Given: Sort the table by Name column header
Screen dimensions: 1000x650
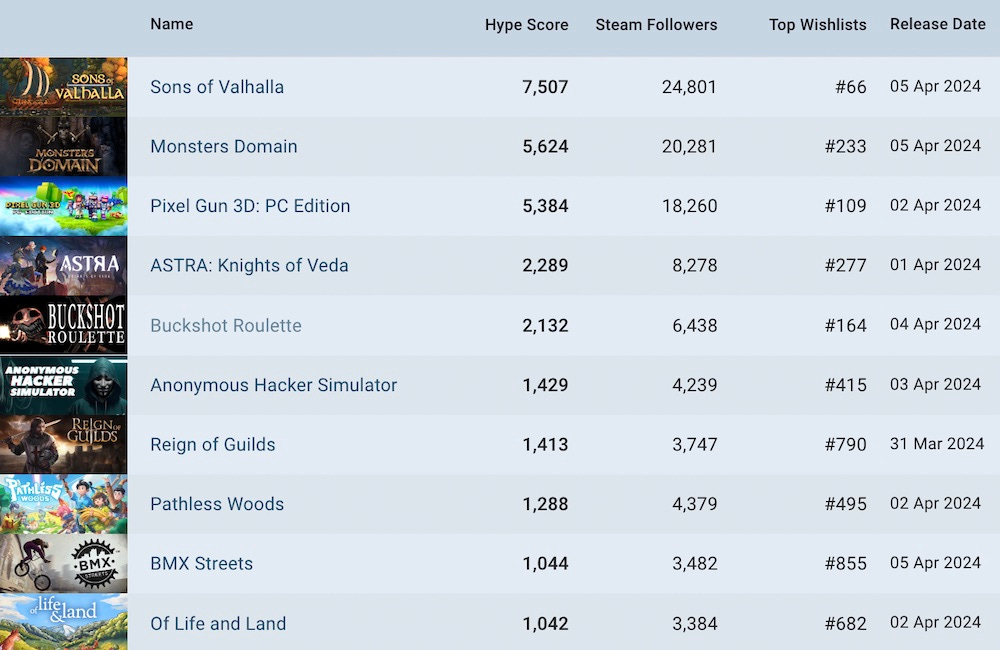Looking at the screenshot, I should (172, 24).
